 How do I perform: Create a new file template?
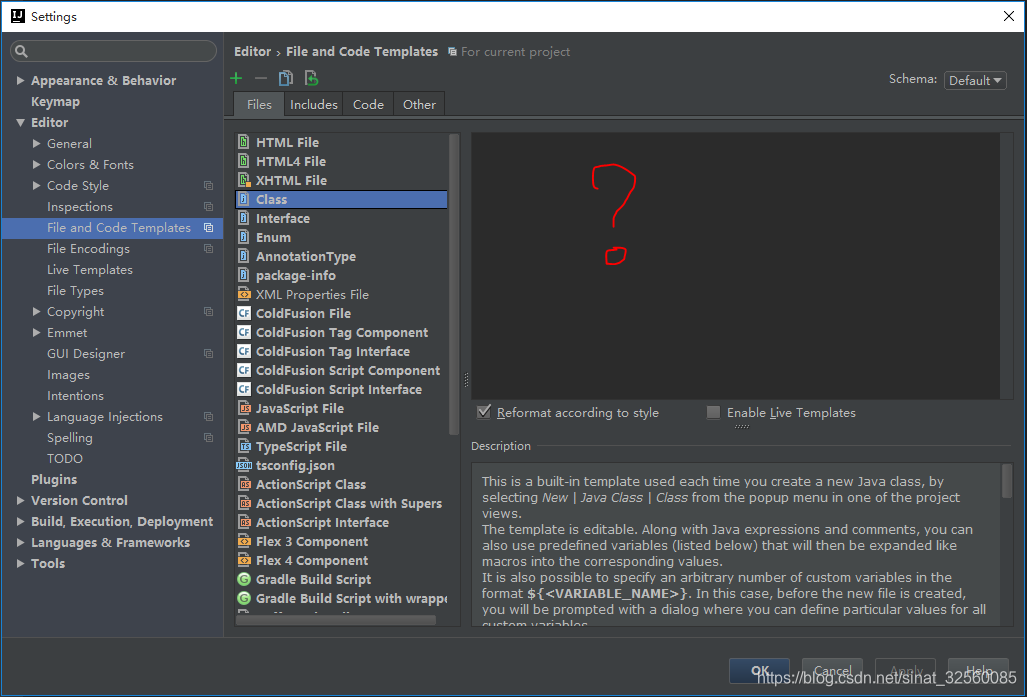[x=236, y=77]
